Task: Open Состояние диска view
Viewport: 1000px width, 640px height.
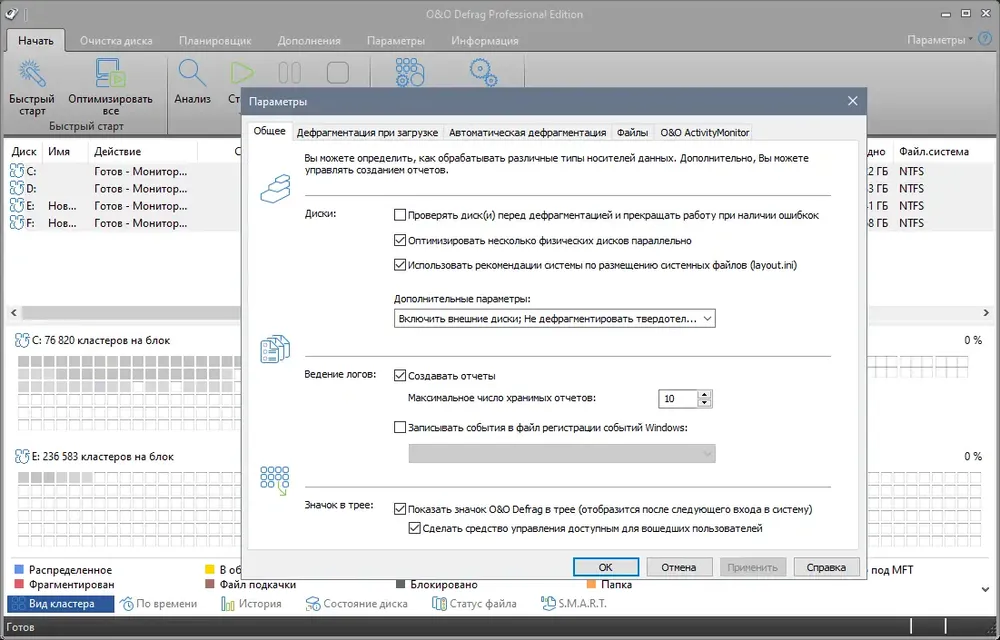Action: click(x=357, y=604)
